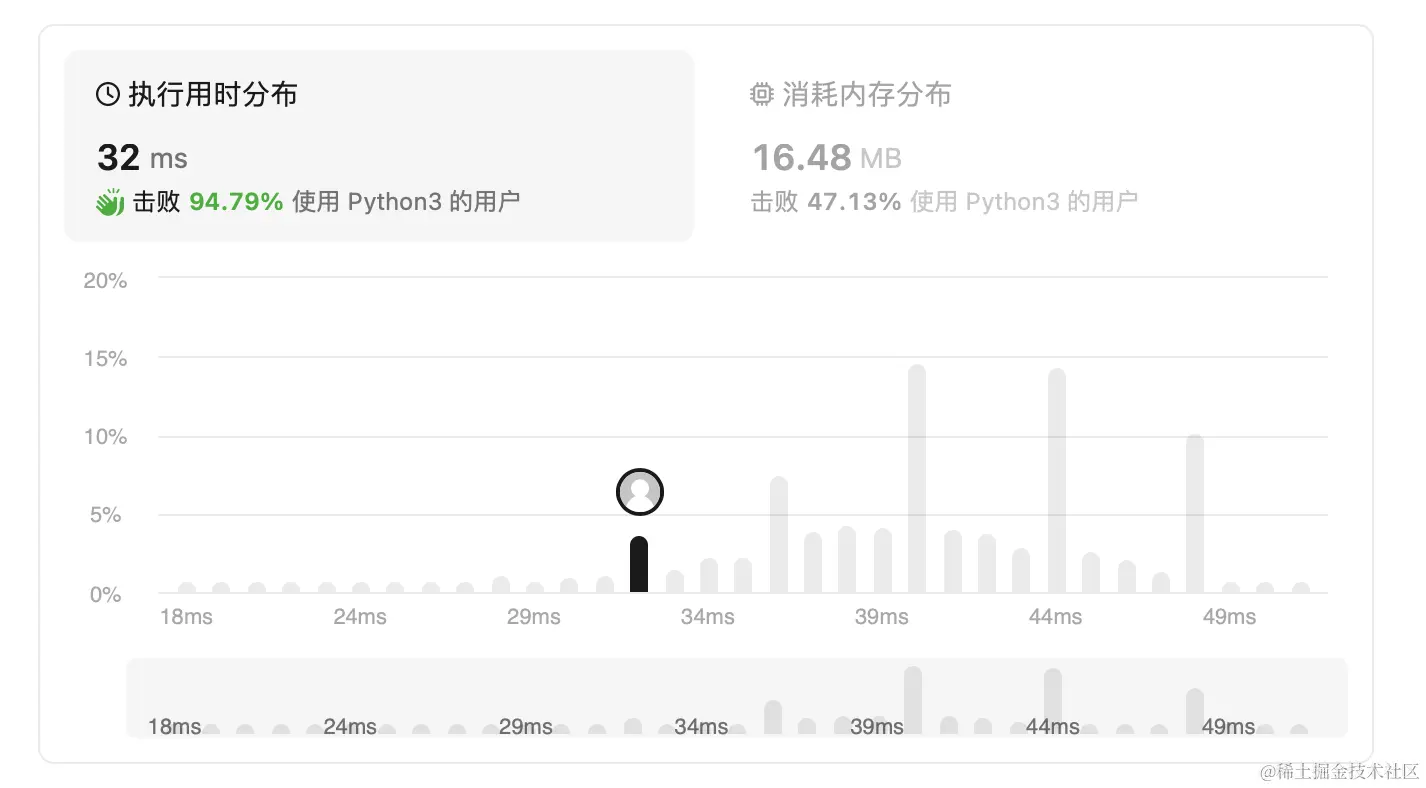Viewport: 1426px width, 788px height.
Task: Click the 18ms label in range slider
Action: coord(175,727)
